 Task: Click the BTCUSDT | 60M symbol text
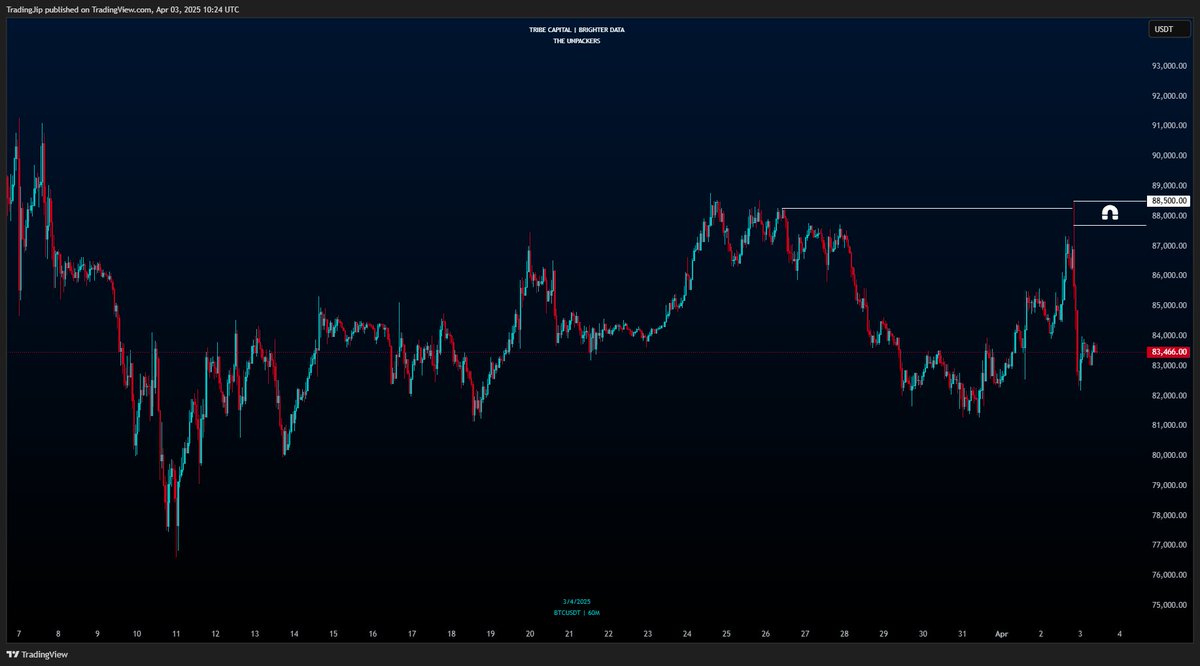coord(577,611)
